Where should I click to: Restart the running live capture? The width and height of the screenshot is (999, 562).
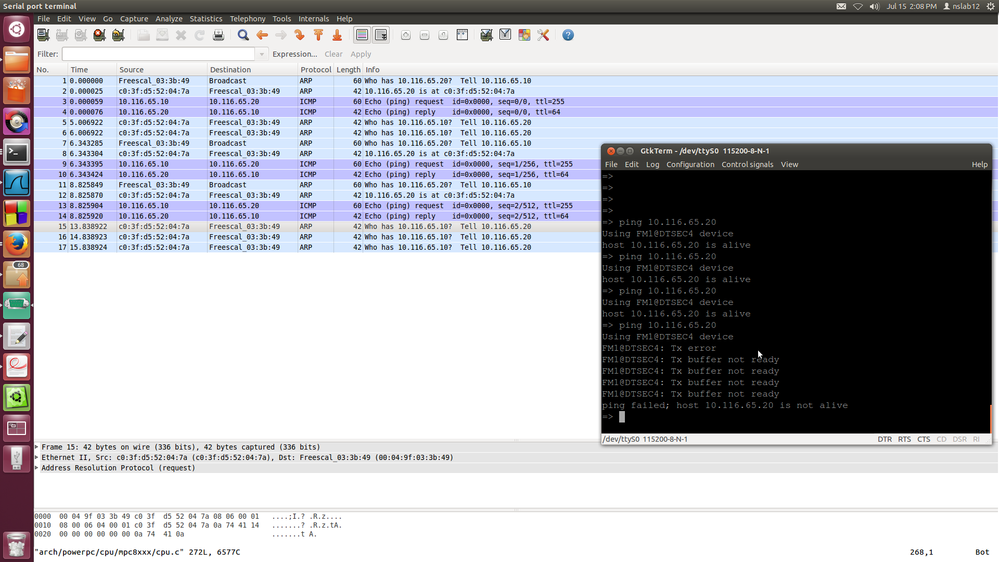[x=119, y=35]
